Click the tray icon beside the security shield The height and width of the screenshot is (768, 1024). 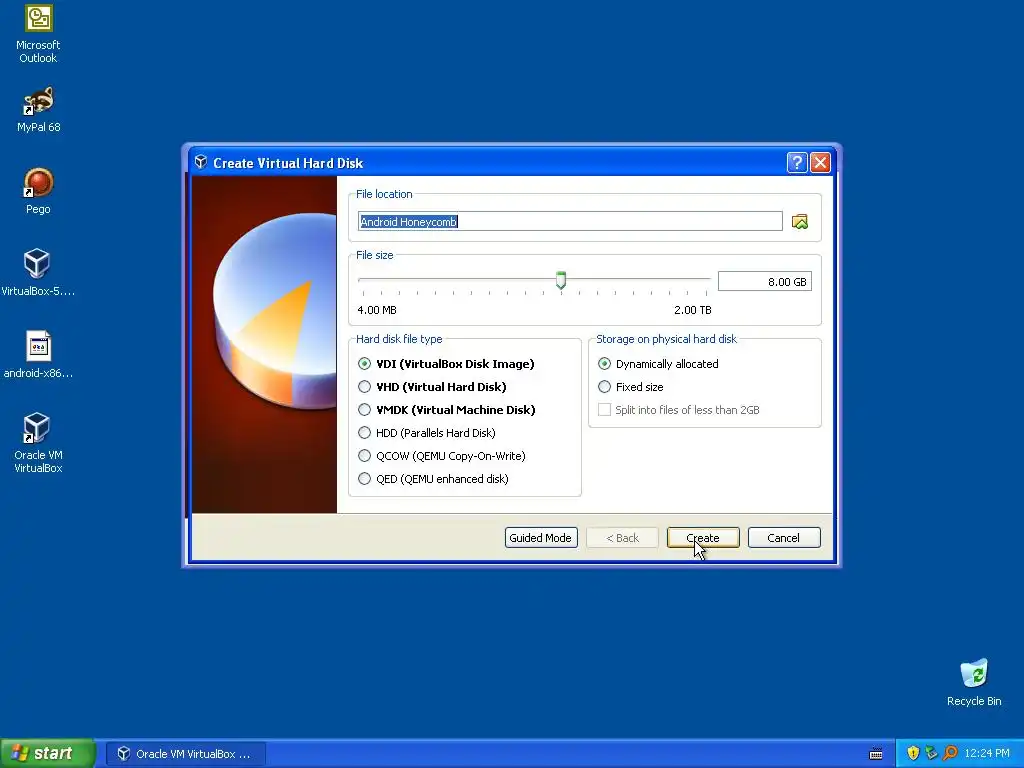(x=931, y=753)
